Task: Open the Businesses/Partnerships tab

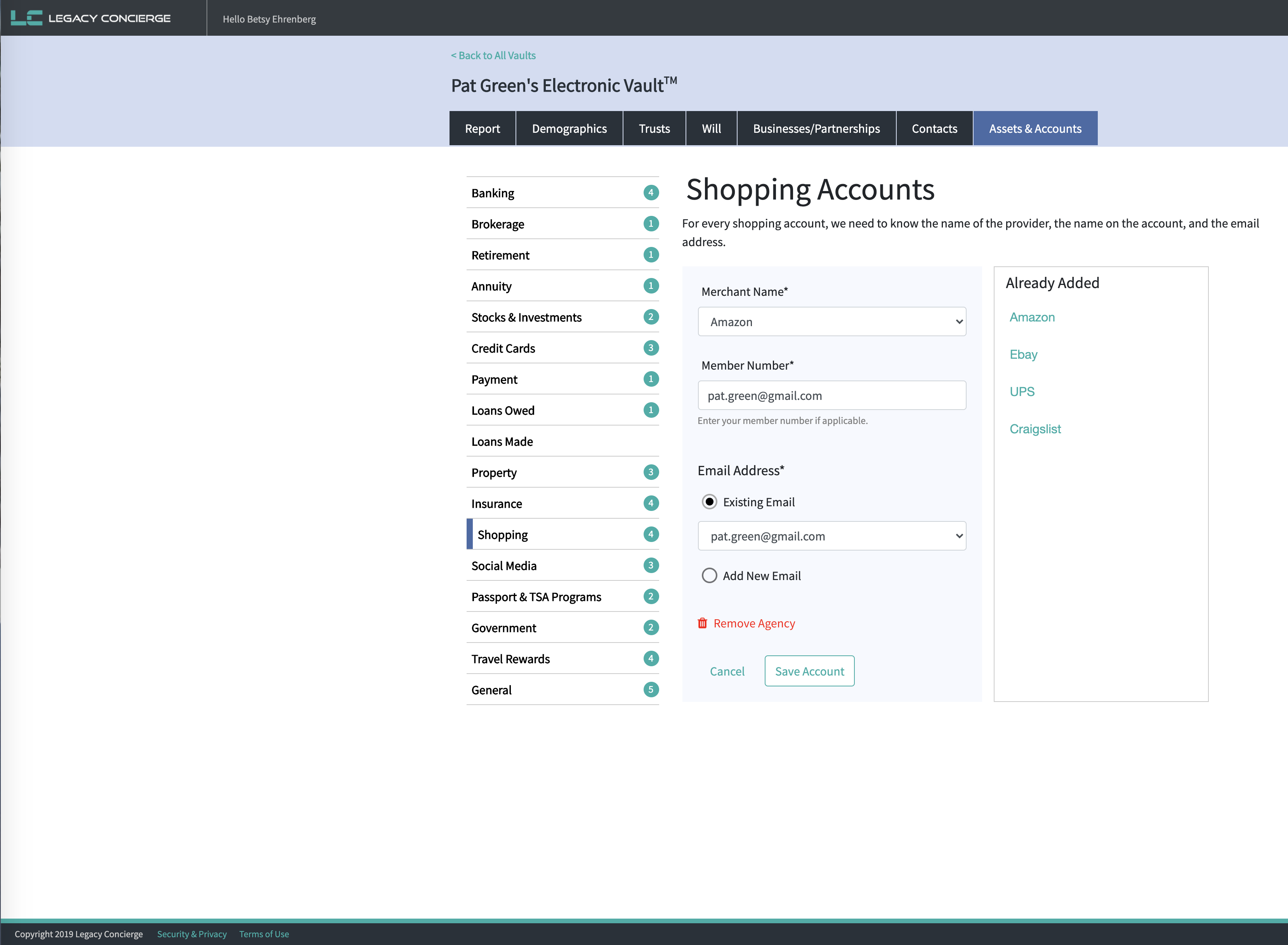Action: coord(816,128)
